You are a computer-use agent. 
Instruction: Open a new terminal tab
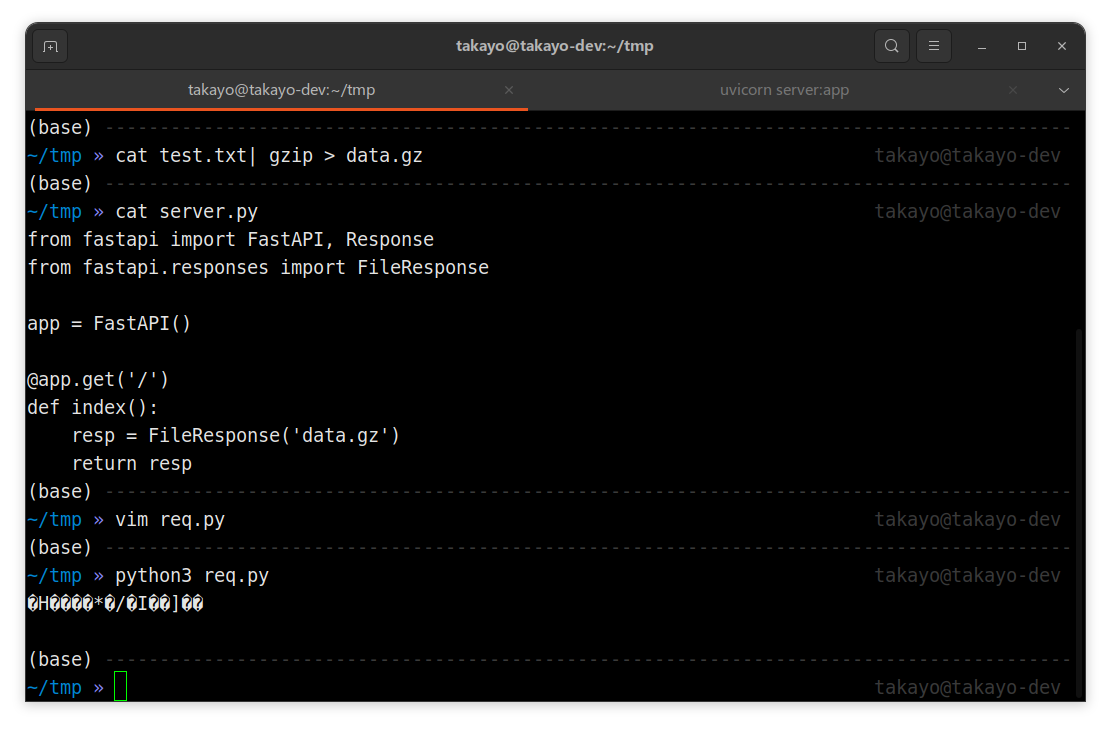51,46
